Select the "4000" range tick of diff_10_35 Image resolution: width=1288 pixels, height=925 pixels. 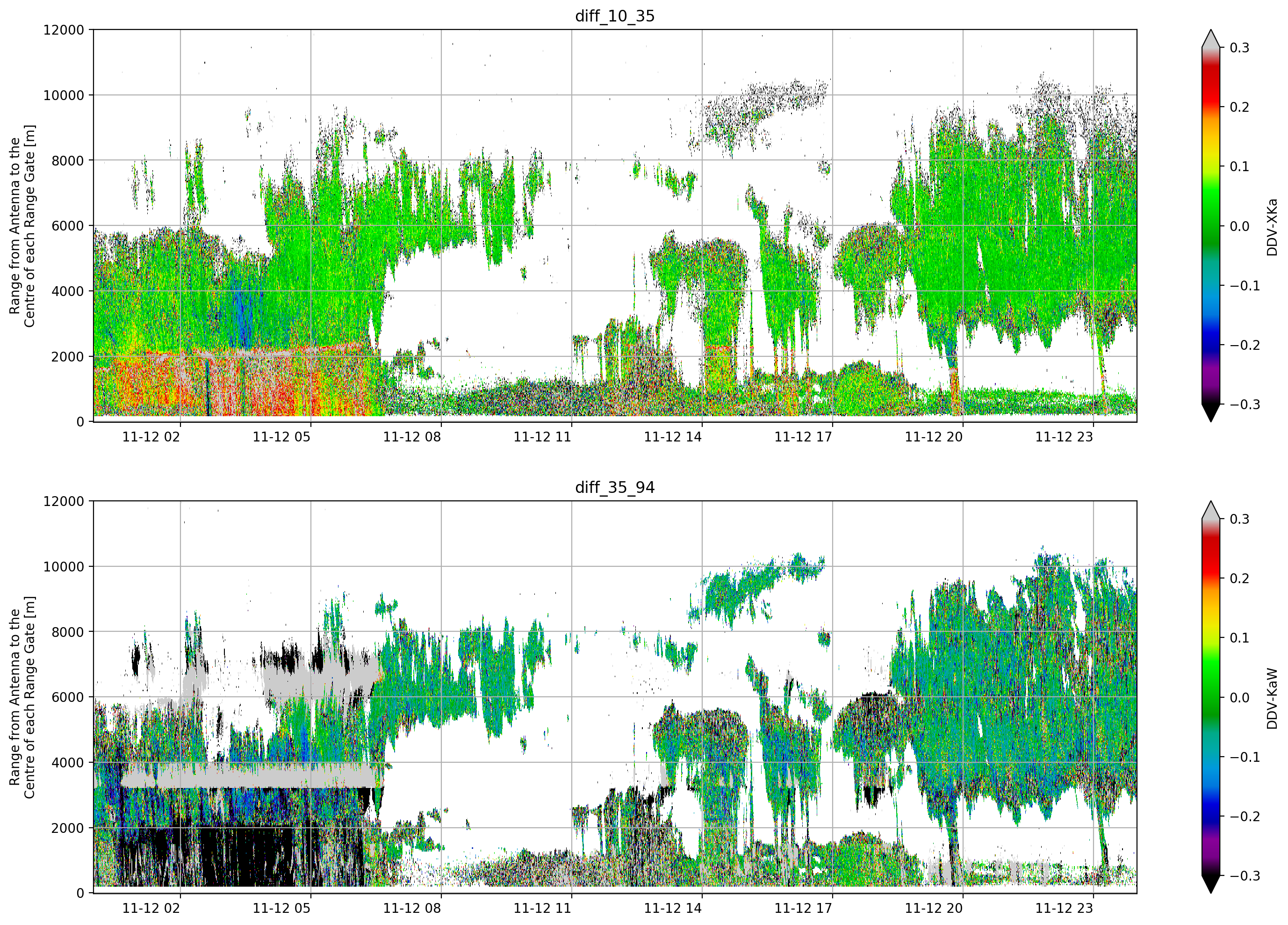pyautogui.click(x=68, y=291)
